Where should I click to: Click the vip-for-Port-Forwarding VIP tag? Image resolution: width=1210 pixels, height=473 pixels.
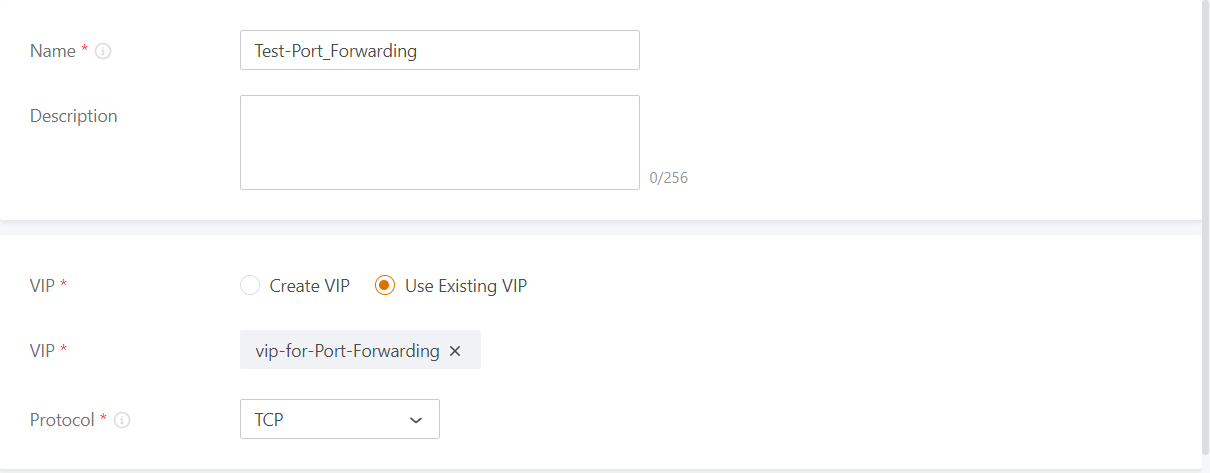(347, 351)
